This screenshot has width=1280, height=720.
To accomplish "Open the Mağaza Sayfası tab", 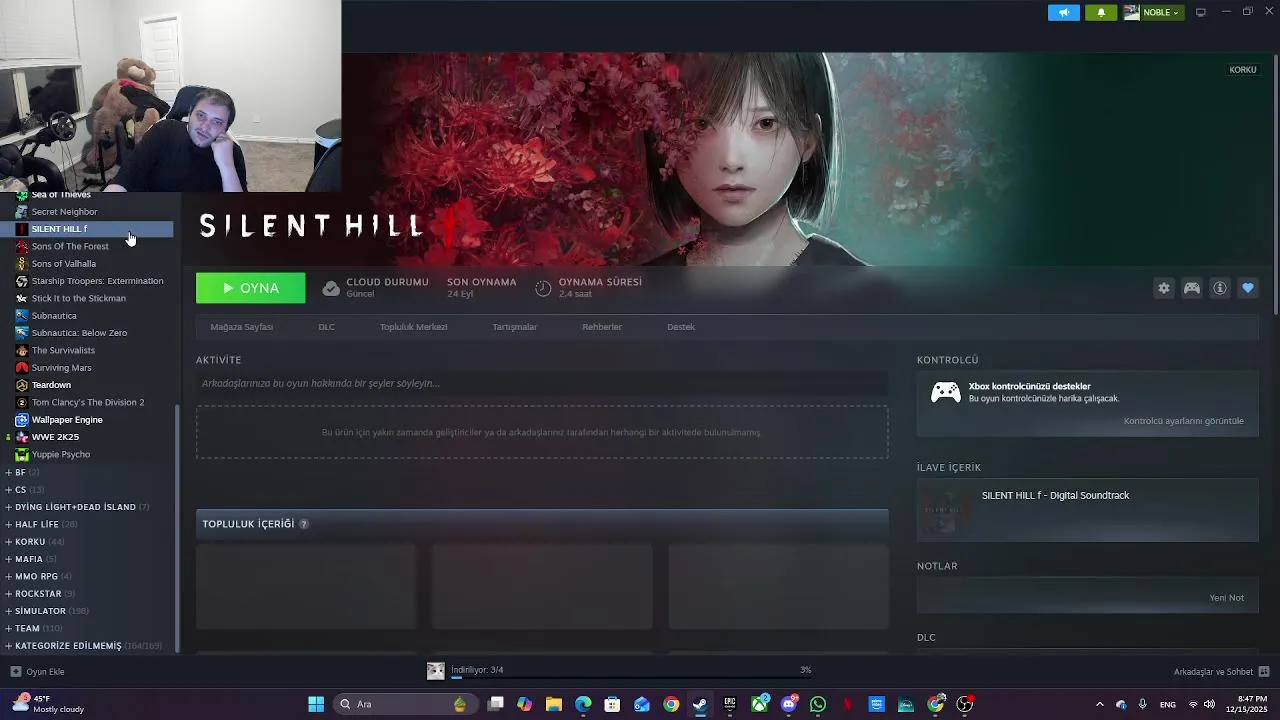I will [x=241, y=327].
